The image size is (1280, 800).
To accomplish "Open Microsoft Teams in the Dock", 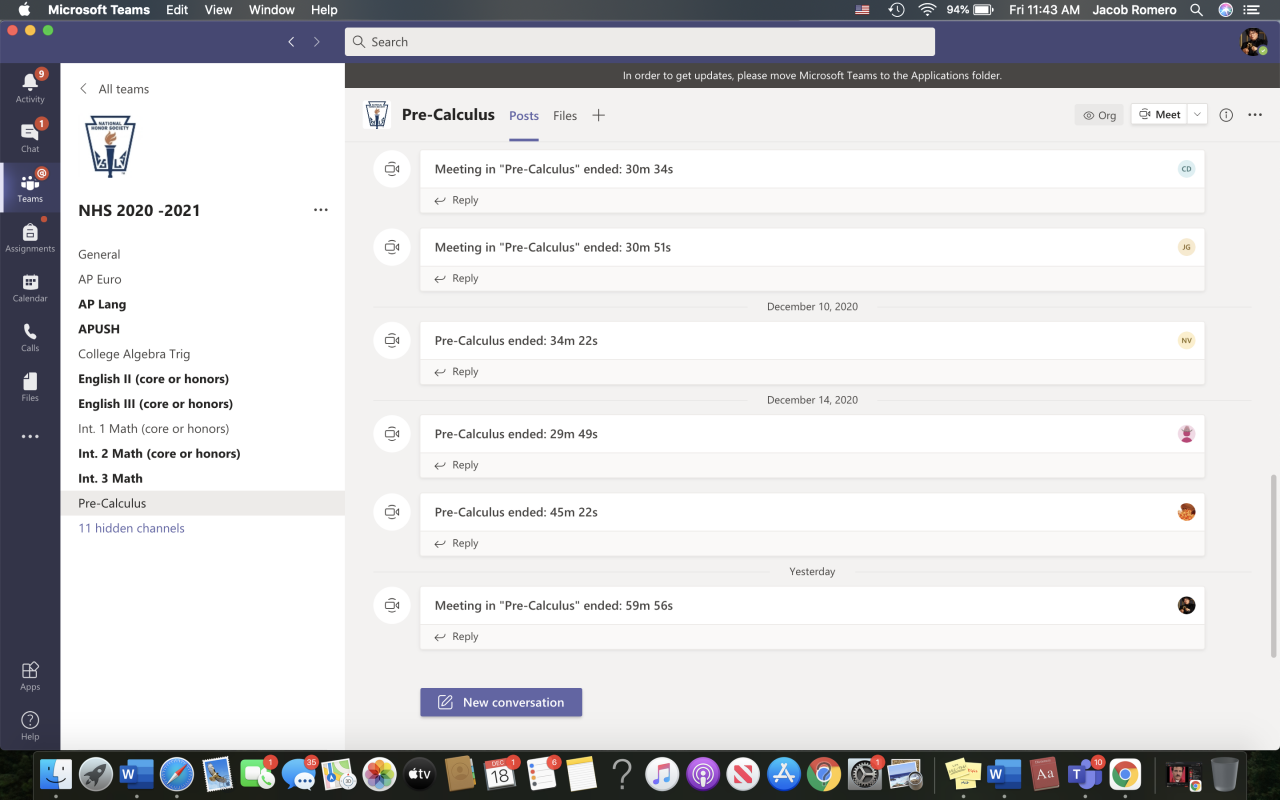I will tap(1085, 773).
